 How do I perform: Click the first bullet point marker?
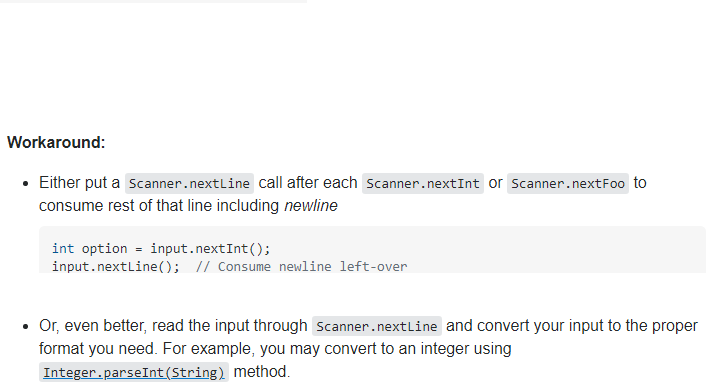pyautogui.click(x=26, y=183)
